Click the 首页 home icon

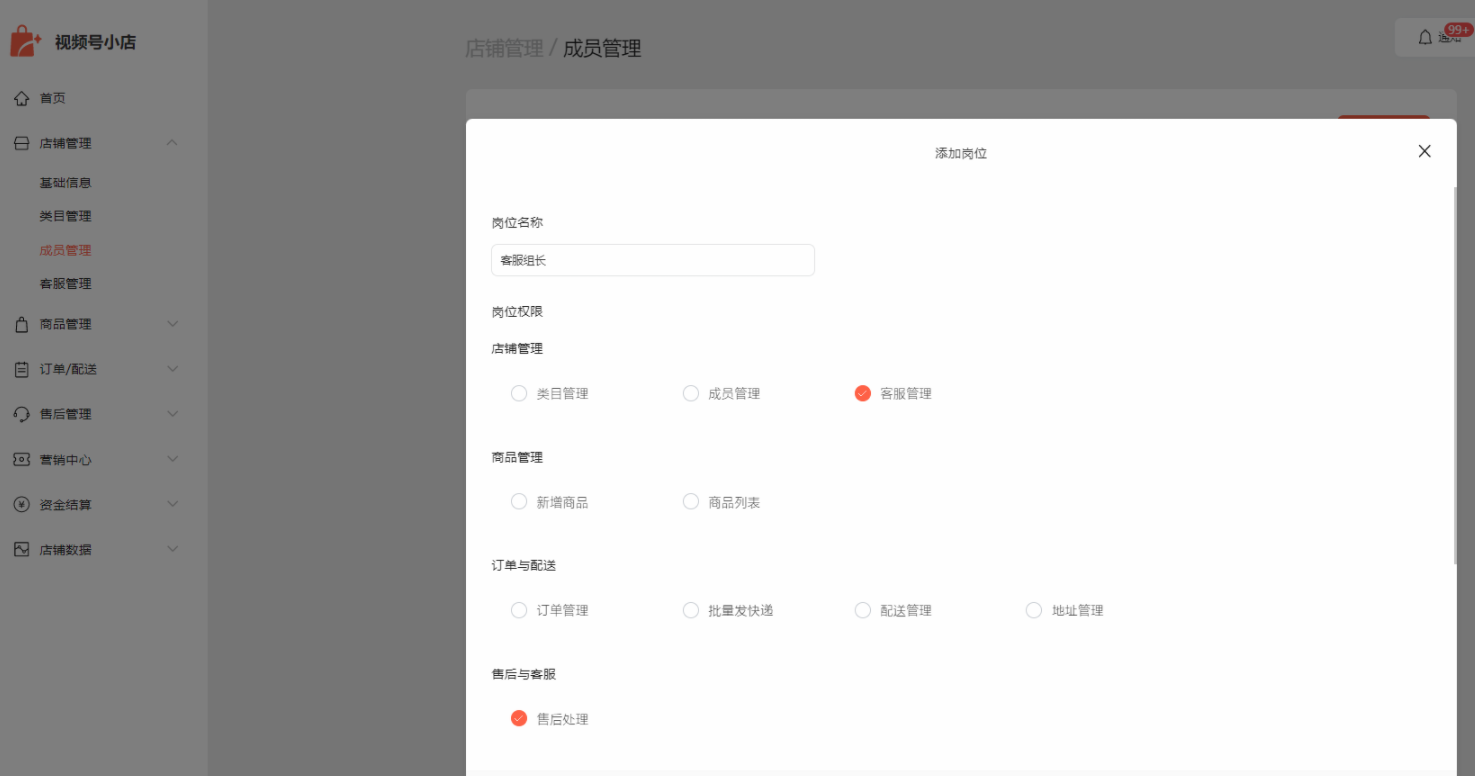(21, 98)
